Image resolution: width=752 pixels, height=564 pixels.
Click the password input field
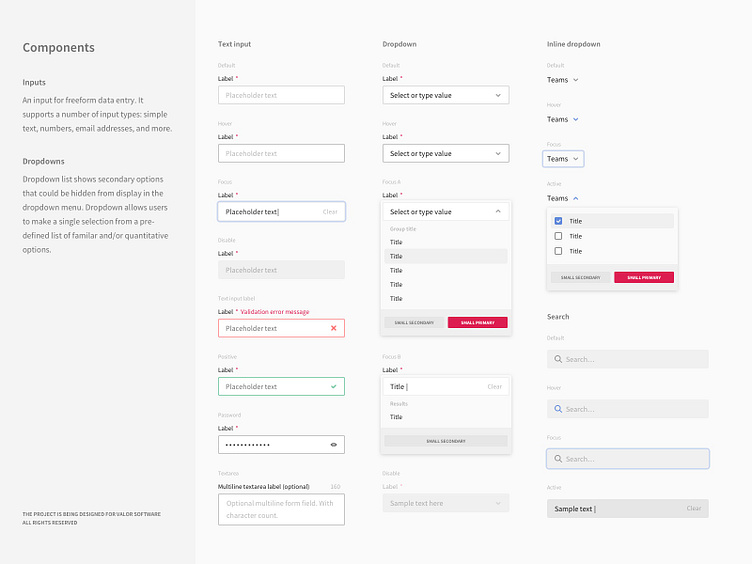(281, 445)
